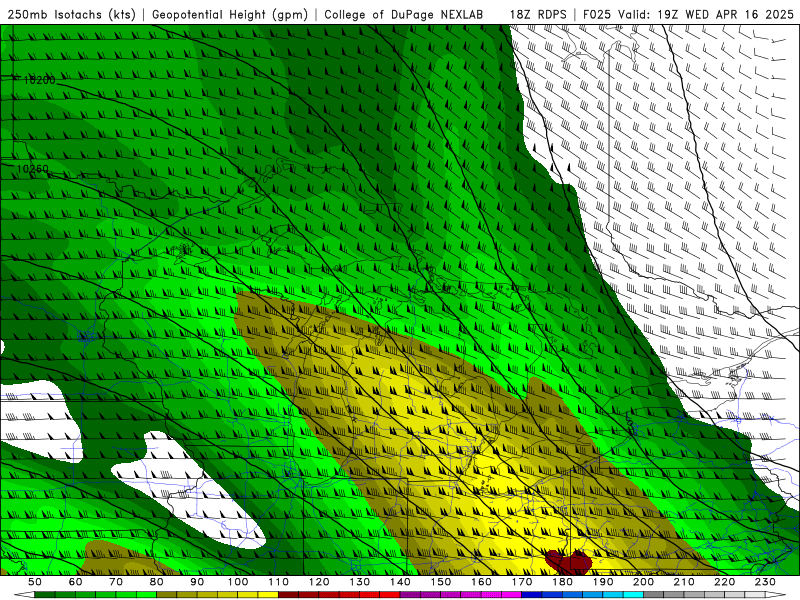The width and height of the screenshot is (800, 600).
Task: Click the colorbar value 110
Action: pos(279,582)
